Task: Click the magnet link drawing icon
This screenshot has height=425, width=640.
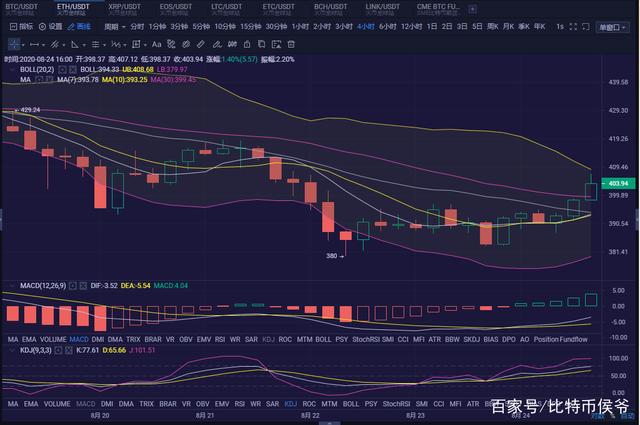Action: point(171,45)
